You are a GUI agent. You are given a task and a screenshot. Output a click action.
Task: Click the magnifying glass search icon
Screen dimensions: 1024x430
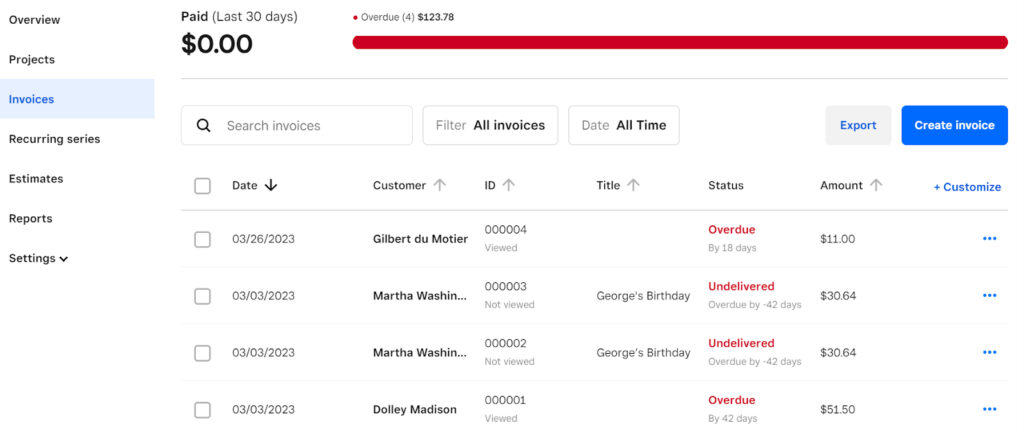203,126
